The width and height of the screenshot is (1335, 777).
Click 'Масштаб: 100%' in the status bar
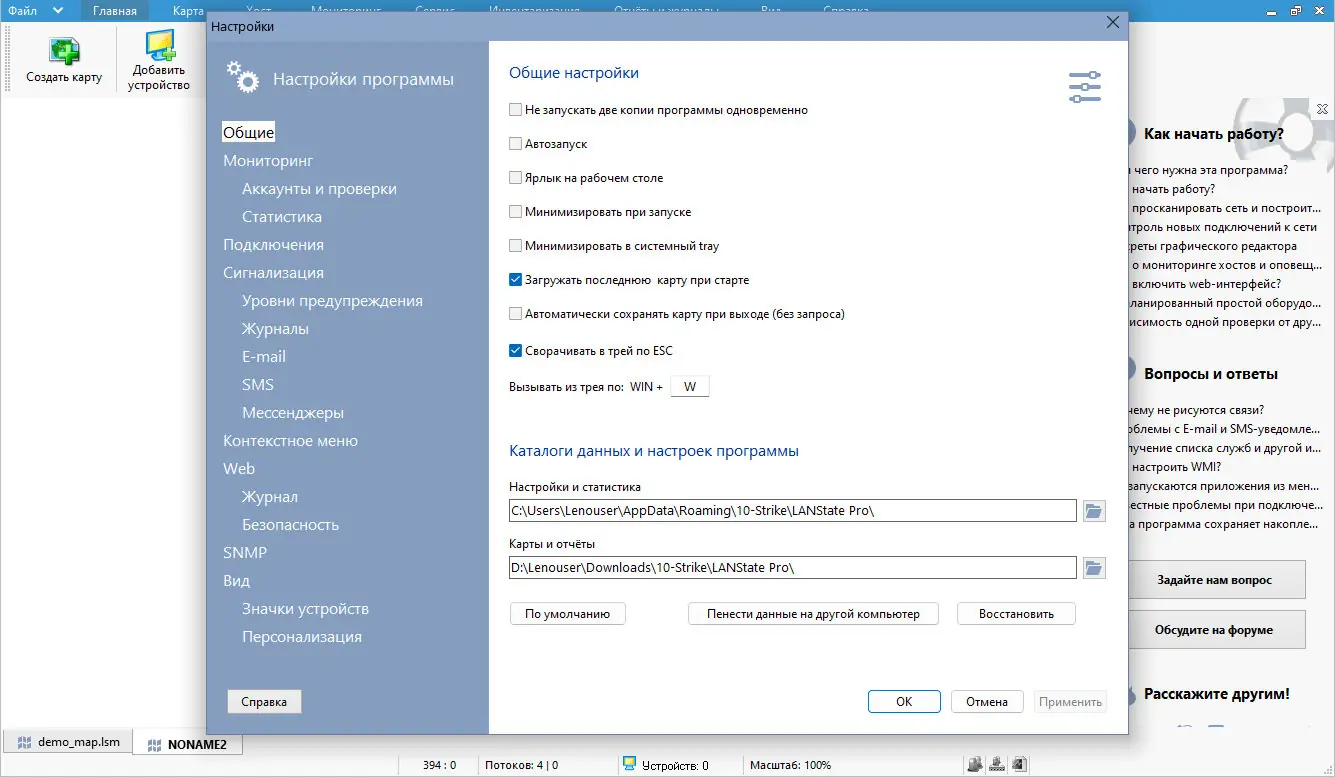[x=790, y=766]
